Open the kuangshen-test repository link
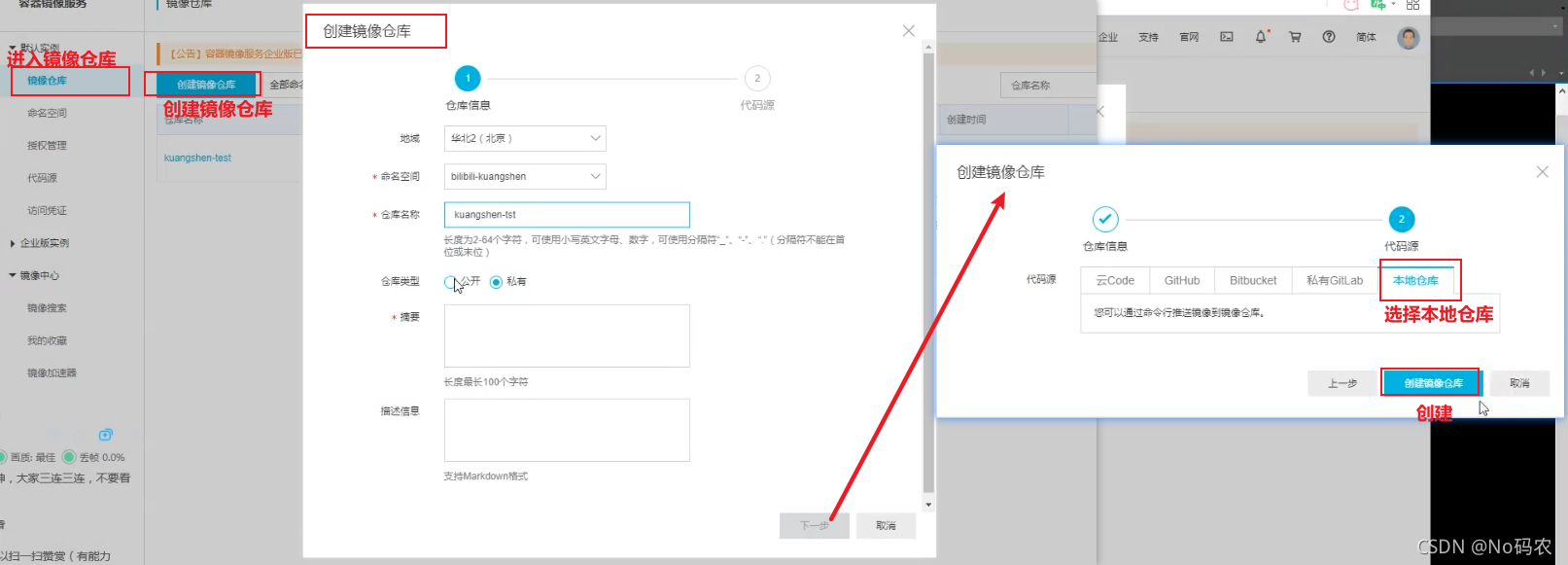The image size is (1568, 565). coord(197,158)
